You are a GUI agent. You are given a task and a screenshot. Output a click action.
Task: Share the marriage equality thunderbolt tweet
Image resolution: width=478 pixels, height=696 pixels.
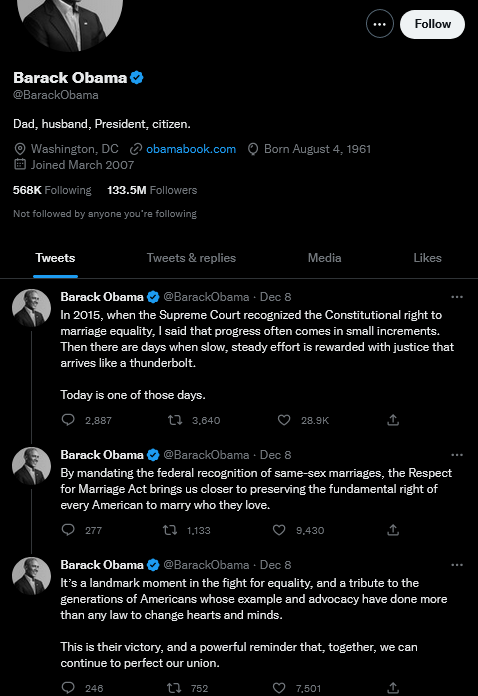tap(393, 419)
